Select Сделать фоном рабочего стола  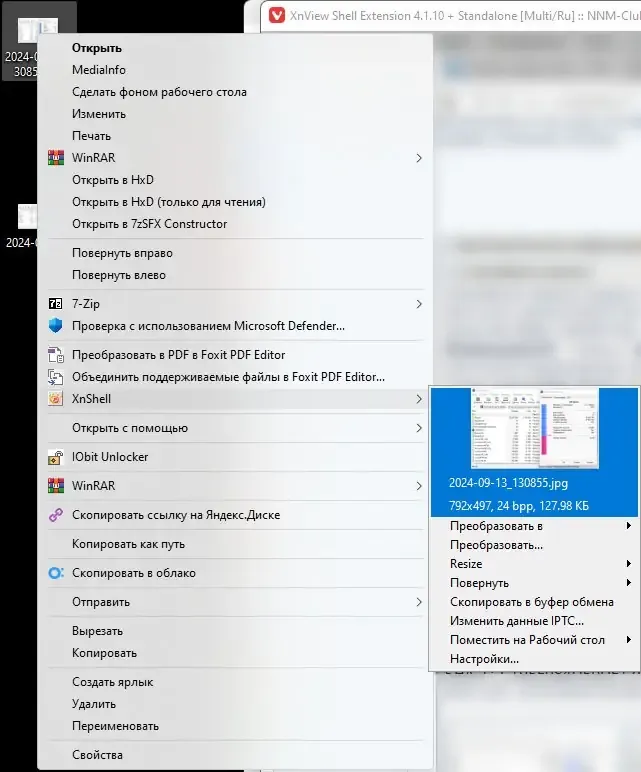pyautogui.click(x=235, y=92)
